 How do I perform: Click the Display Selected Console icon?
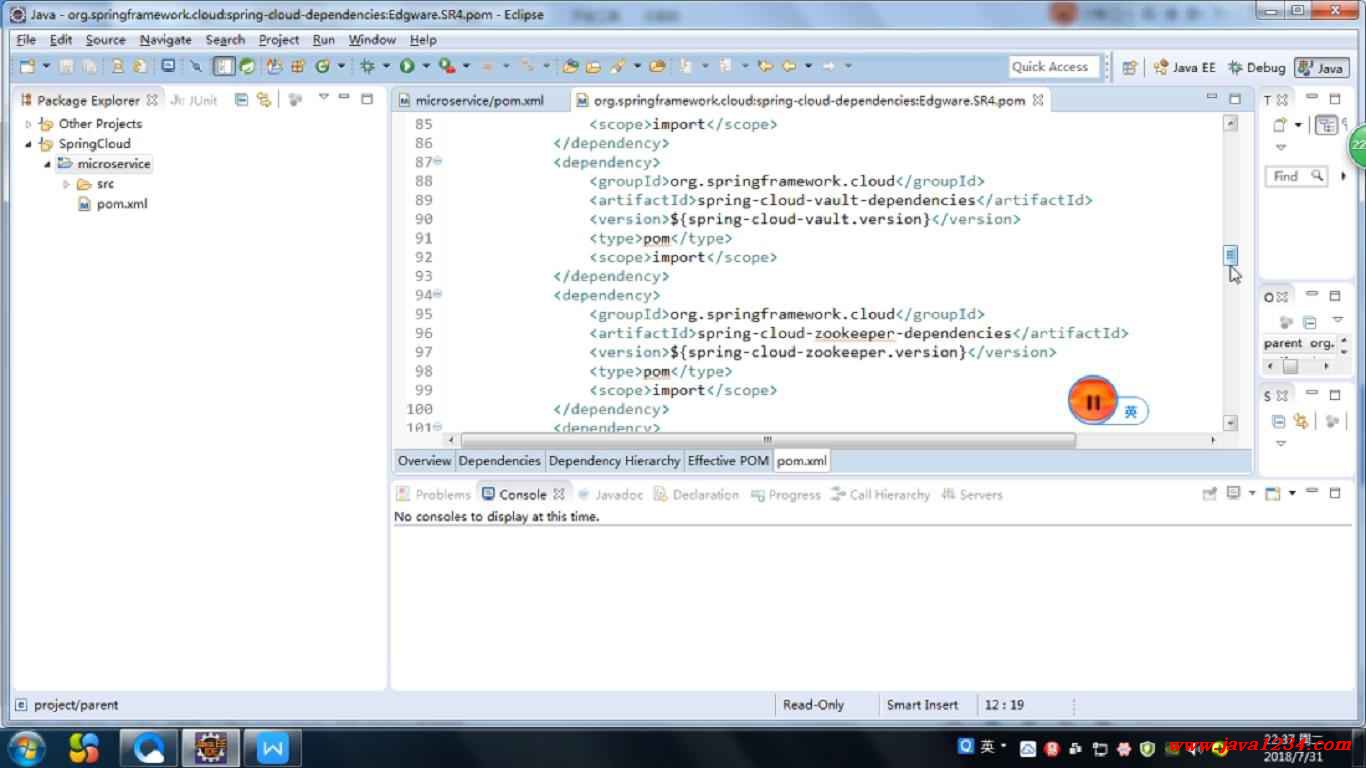click(x=1233, y=493)
